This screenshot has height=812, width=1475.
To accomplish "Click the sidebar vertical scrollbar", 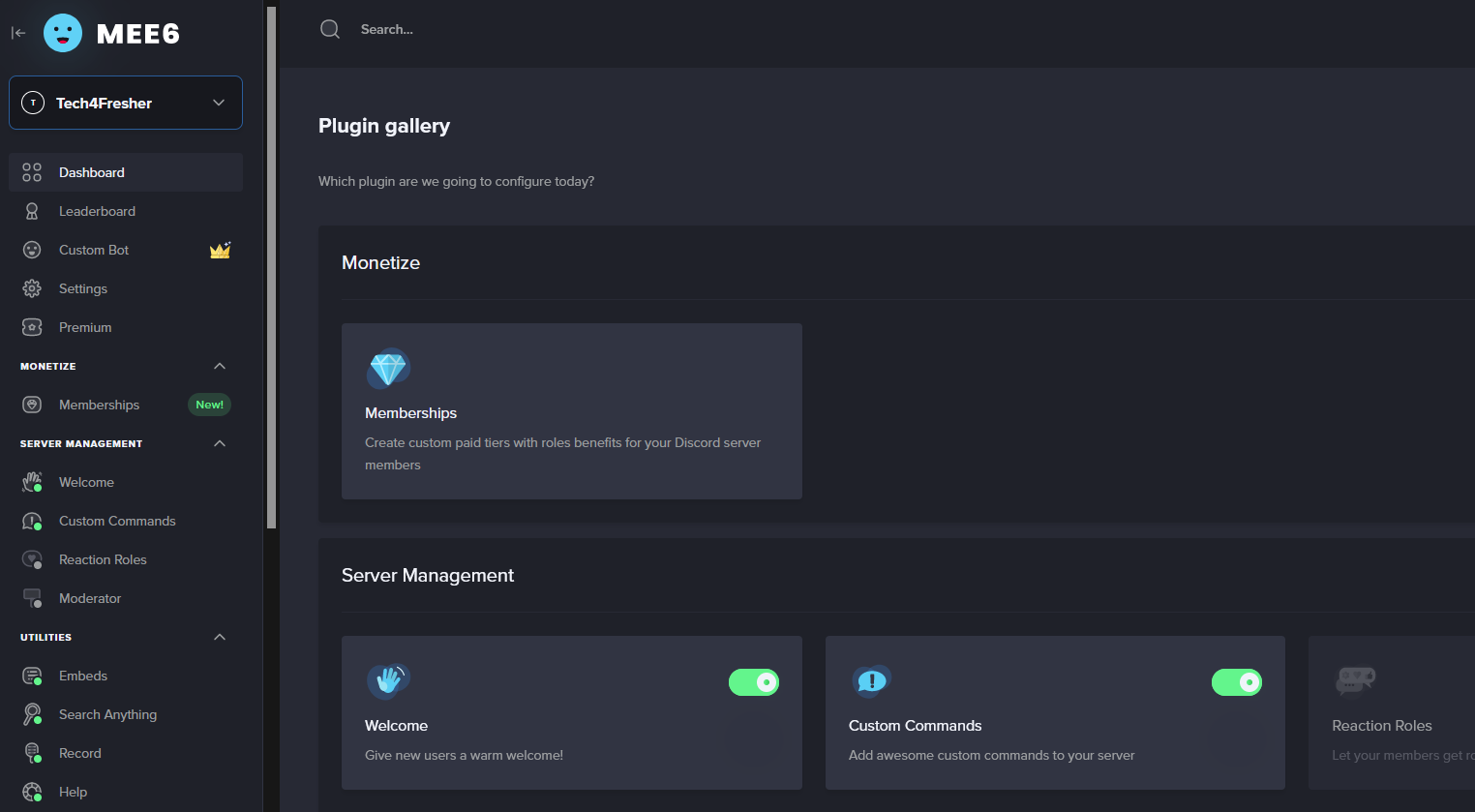I will point(272,268).
